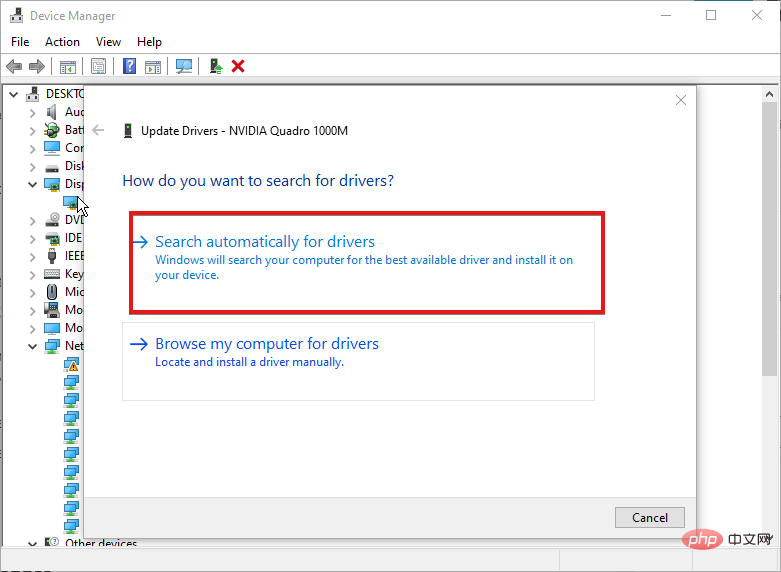Open the Properties toolbar icon
Viewport: 781px width, 572px height.
click(98, 66)
